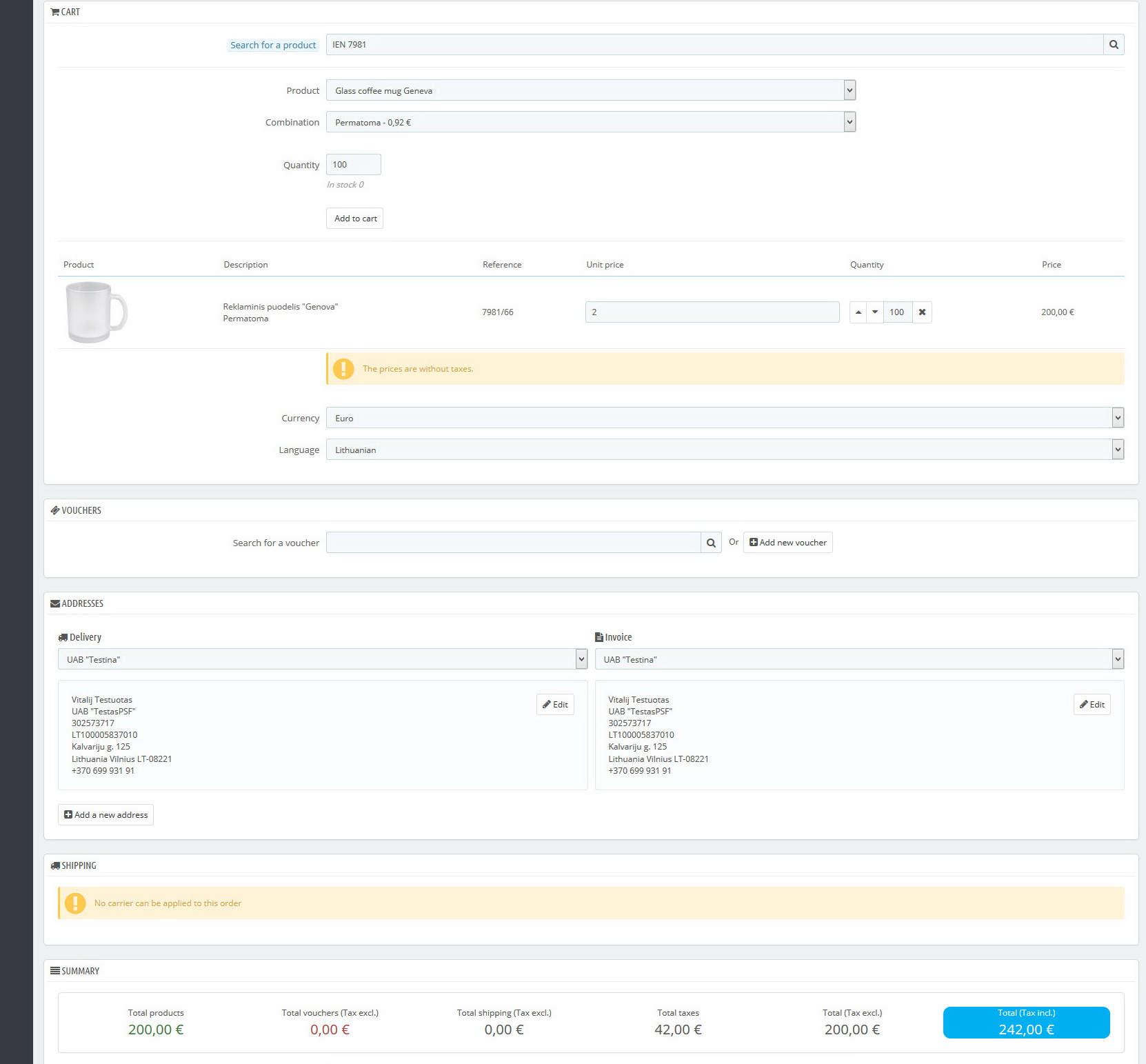This screenshot has height=1064, width=1146.
Task: Click the Description column header
Action: pyautogui.click(x=245, y=265)
